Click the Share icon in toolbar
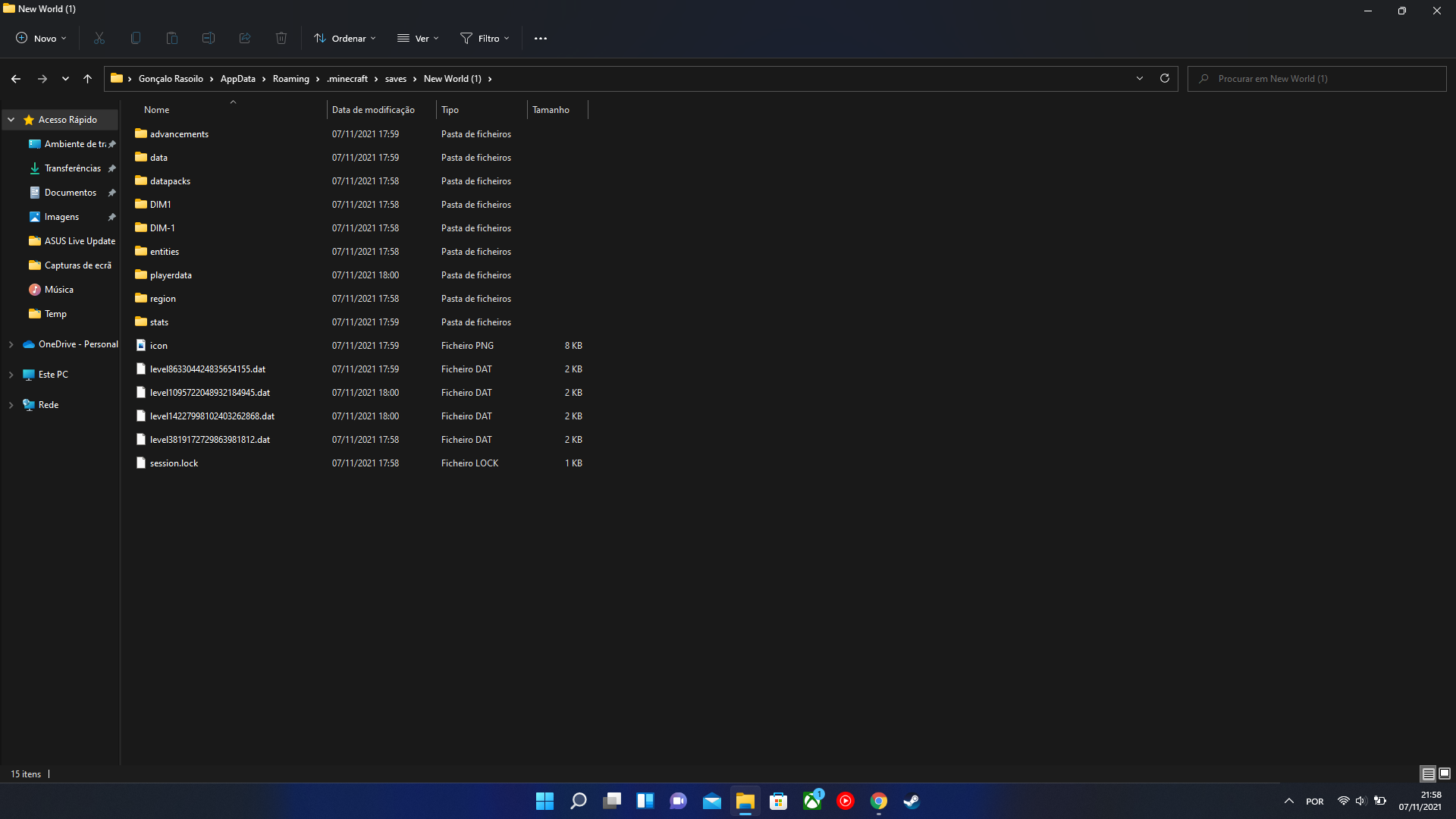 [245, 38]
